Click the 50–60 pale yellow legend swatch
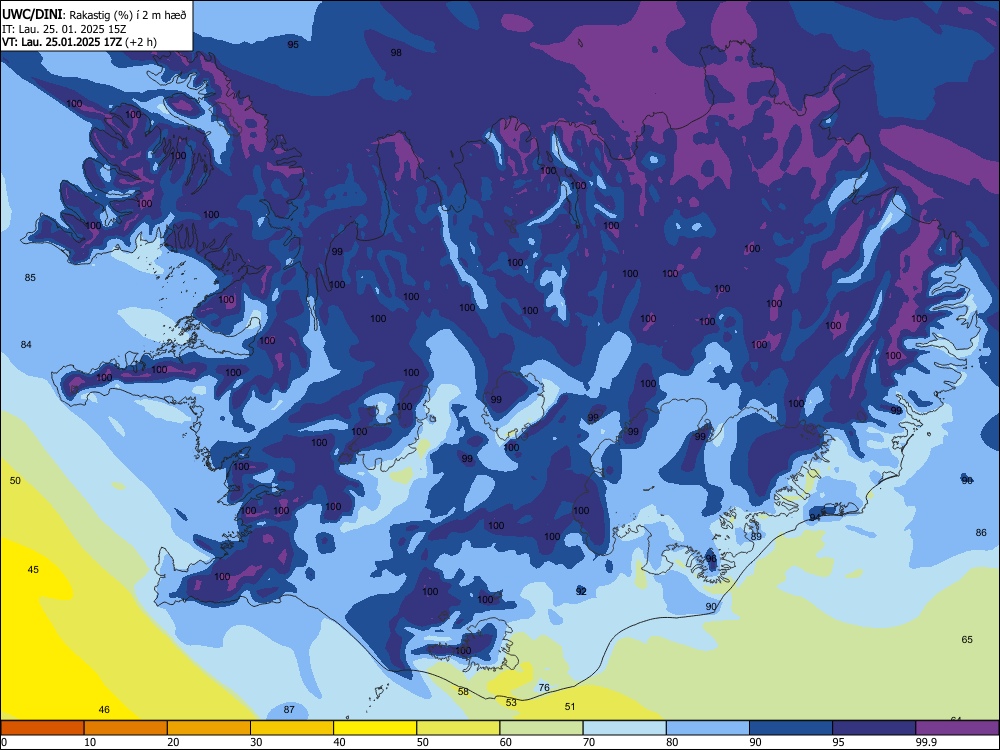Image resolution: width=1000 pixels, height=750 pixels. point(458,728)
